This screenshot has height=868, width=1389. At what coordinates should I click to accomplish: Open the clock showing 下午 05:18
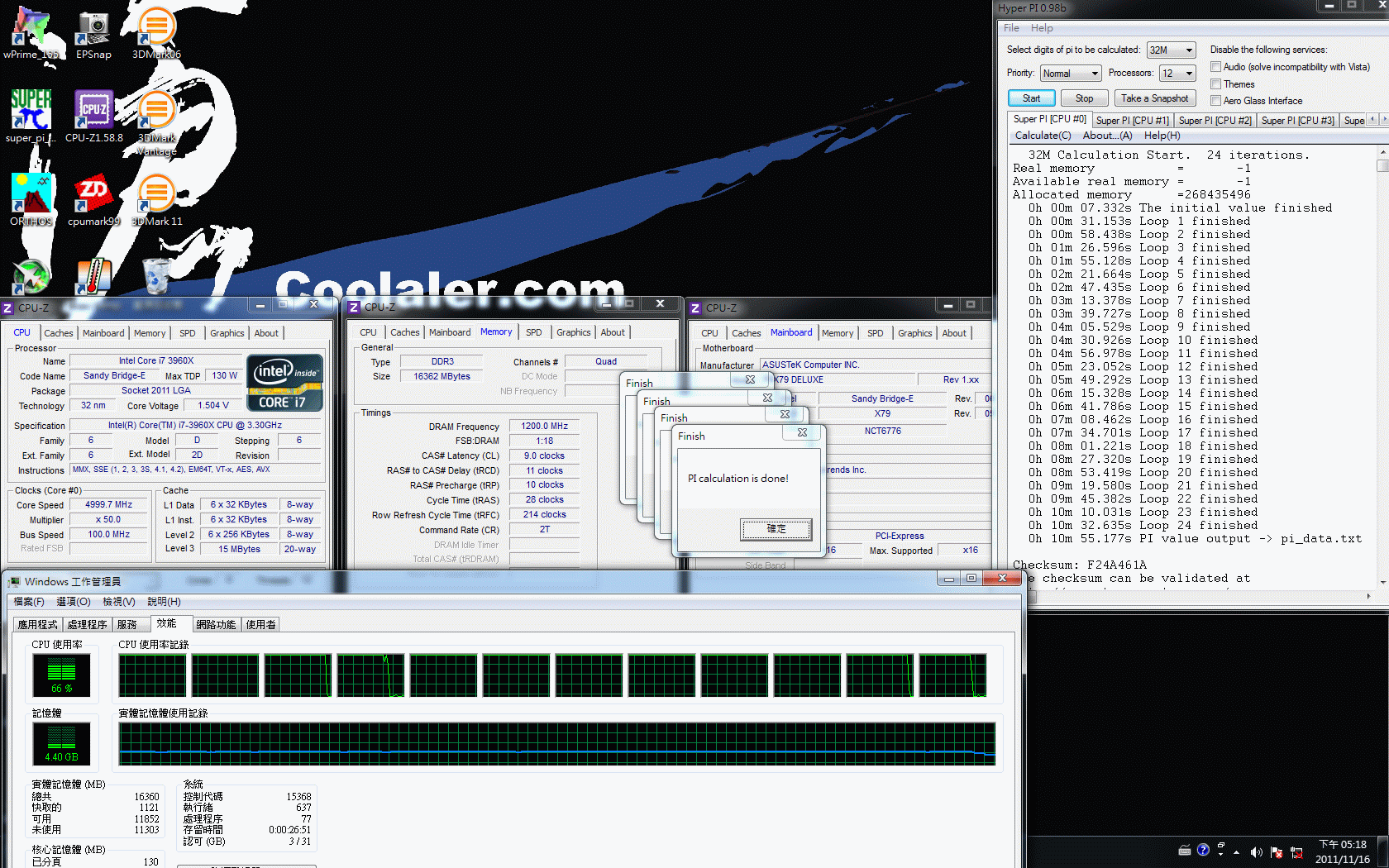click(x=1343, y=851)
